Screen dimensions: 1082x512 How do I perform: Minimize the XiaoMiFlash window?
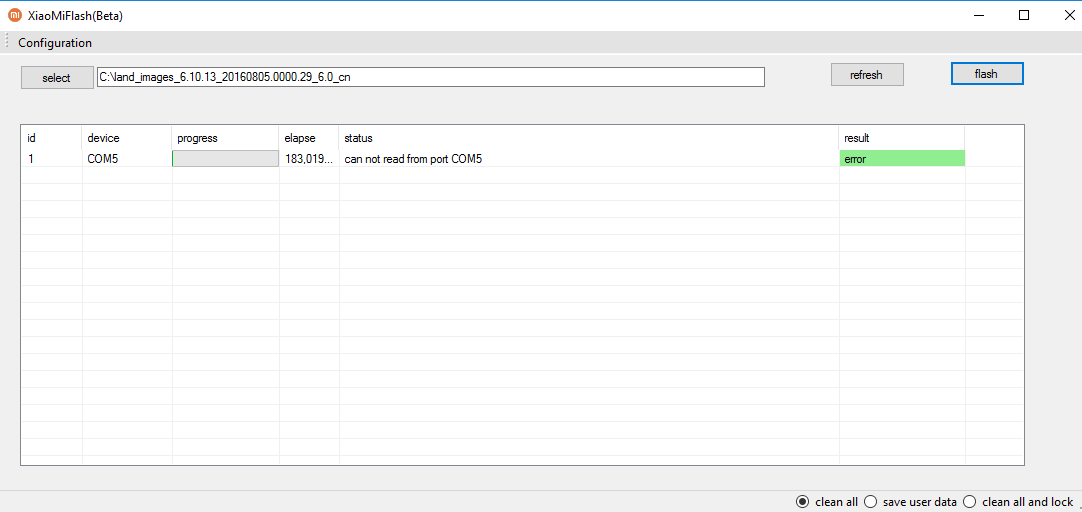(978, 15)
